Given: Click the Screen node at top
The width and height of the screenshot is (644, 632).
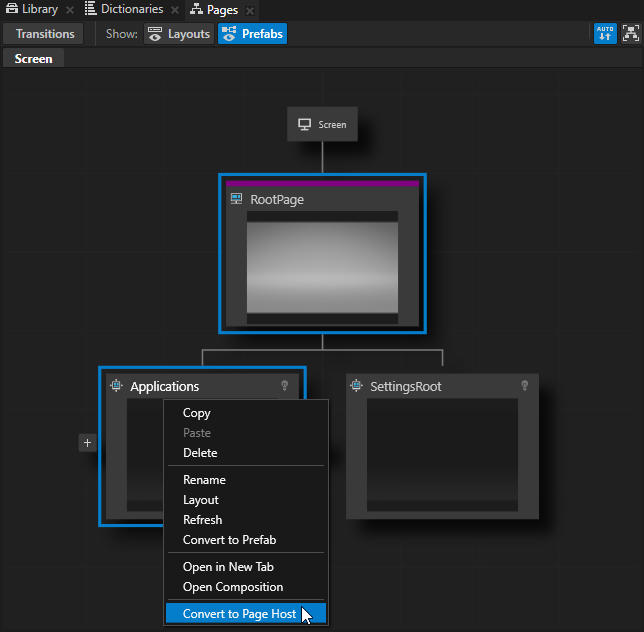Looking at the screenshot, I should (322, 125).
